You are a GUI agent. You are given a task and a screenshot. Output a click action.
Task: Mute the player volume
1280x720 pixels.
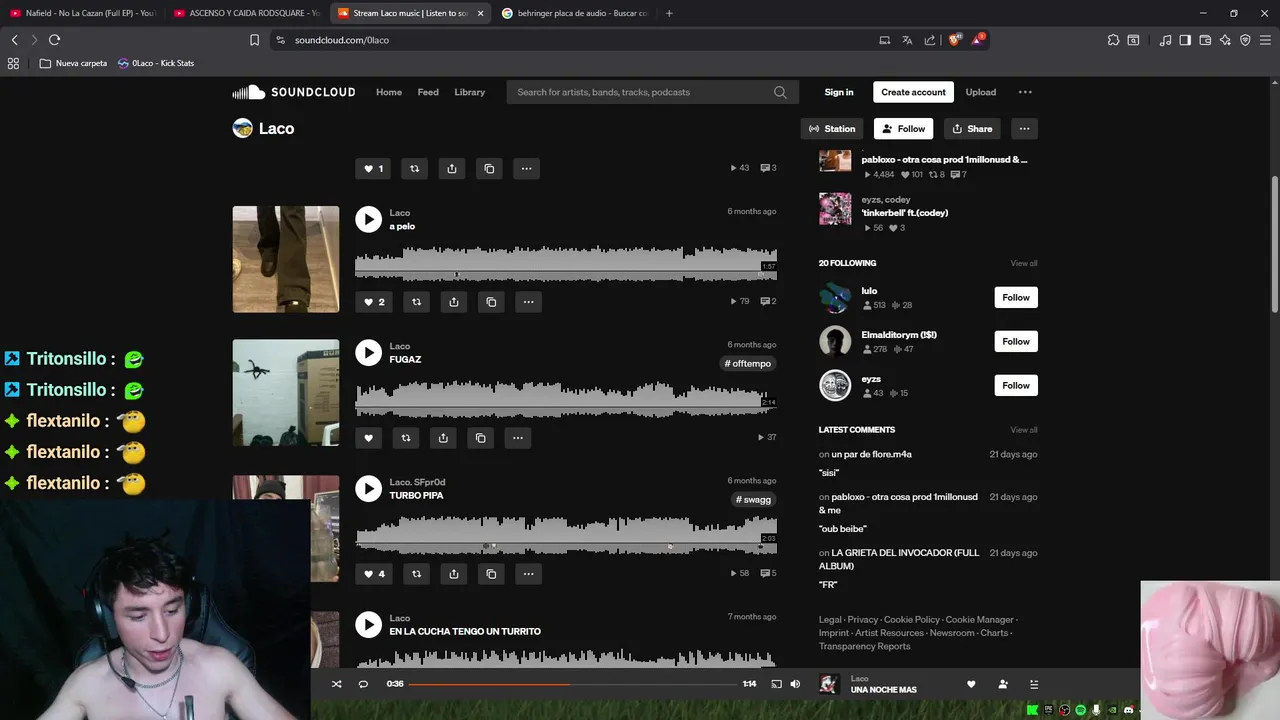tap(795, 684)
